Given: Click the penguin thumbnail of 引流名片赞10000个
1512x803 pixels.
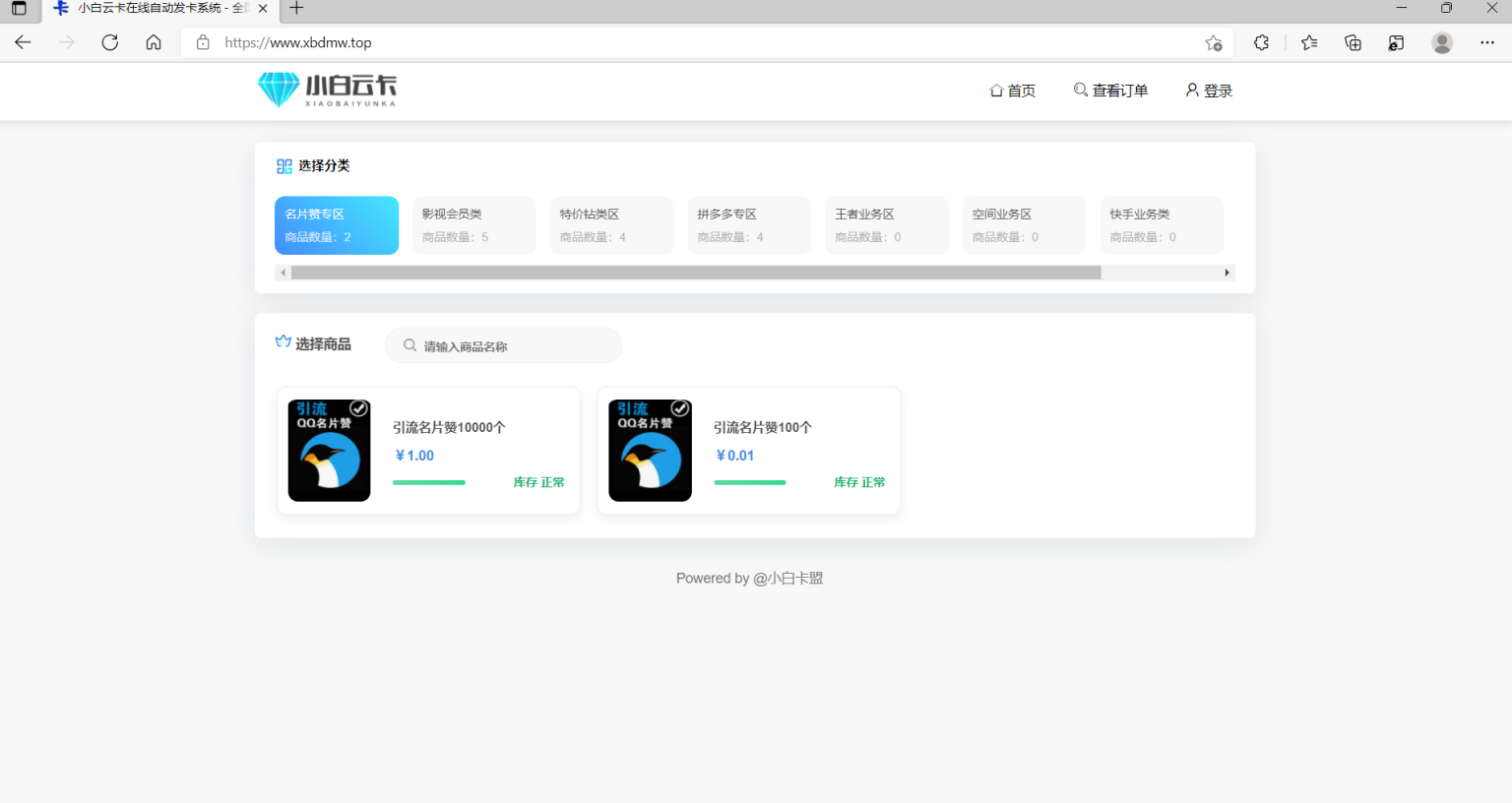Looking at the screenshot, I should [329, 451].
